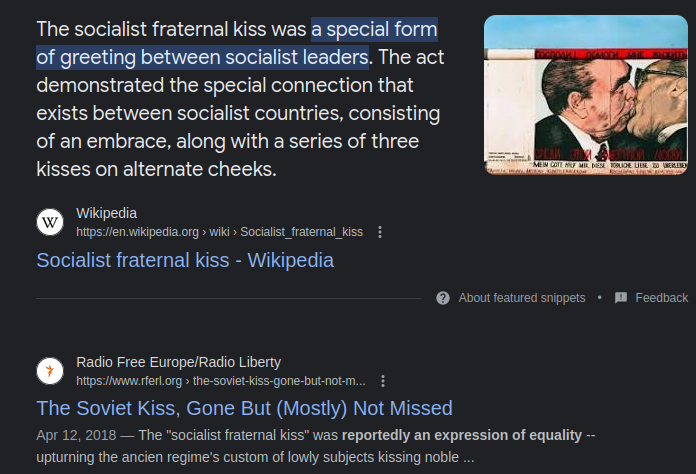This screenshot has width=696, height=474.
Task: Click the 'kisses on alternate cheeks' snippet line
Action: coord(155,170)
